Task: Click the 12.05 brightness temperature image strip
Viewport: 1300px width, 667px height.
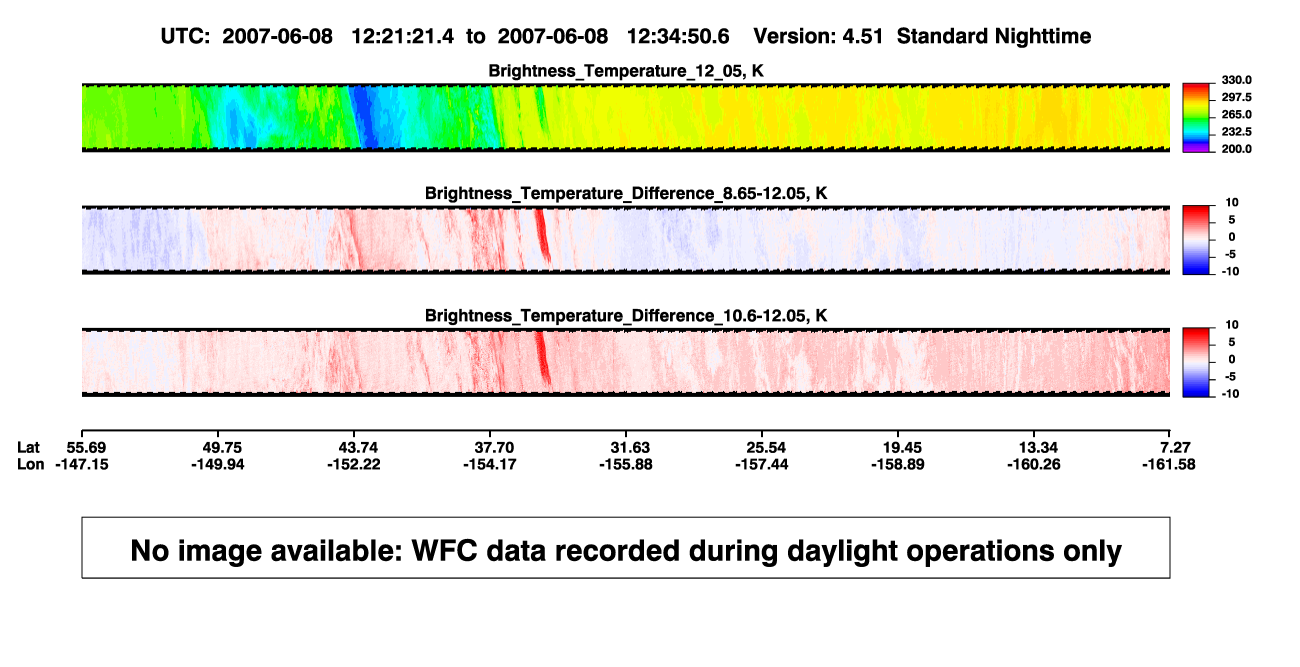Action: click(625, 117)
